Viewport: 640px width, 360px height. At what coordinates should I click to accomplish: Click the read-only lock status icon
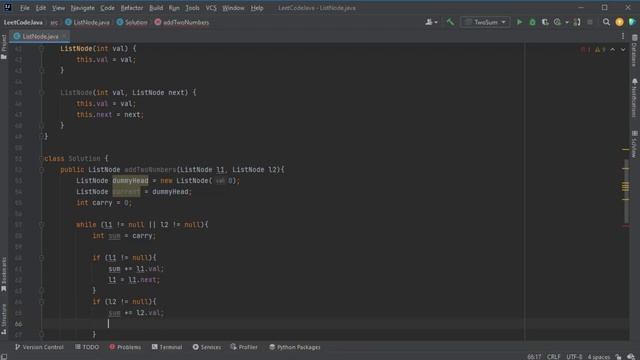tap(618, 357)
